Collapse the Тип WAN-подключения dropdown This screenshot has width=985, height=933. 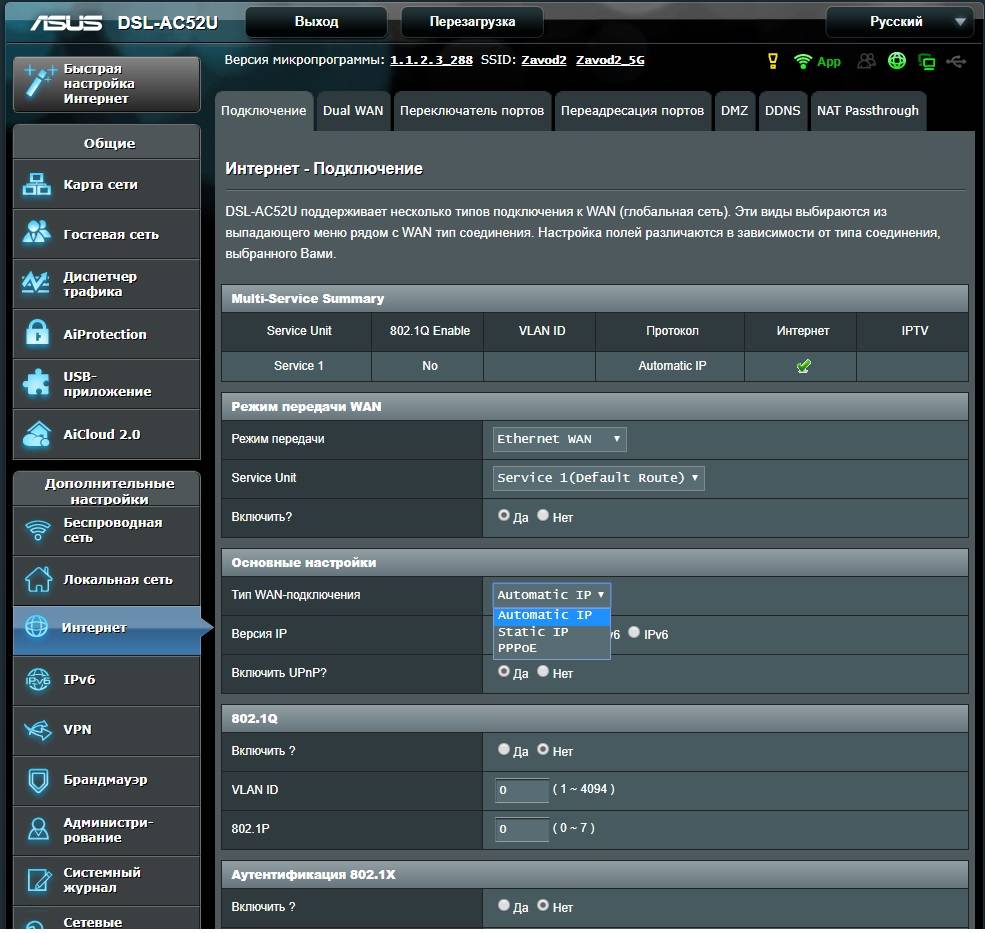(551, 595)
